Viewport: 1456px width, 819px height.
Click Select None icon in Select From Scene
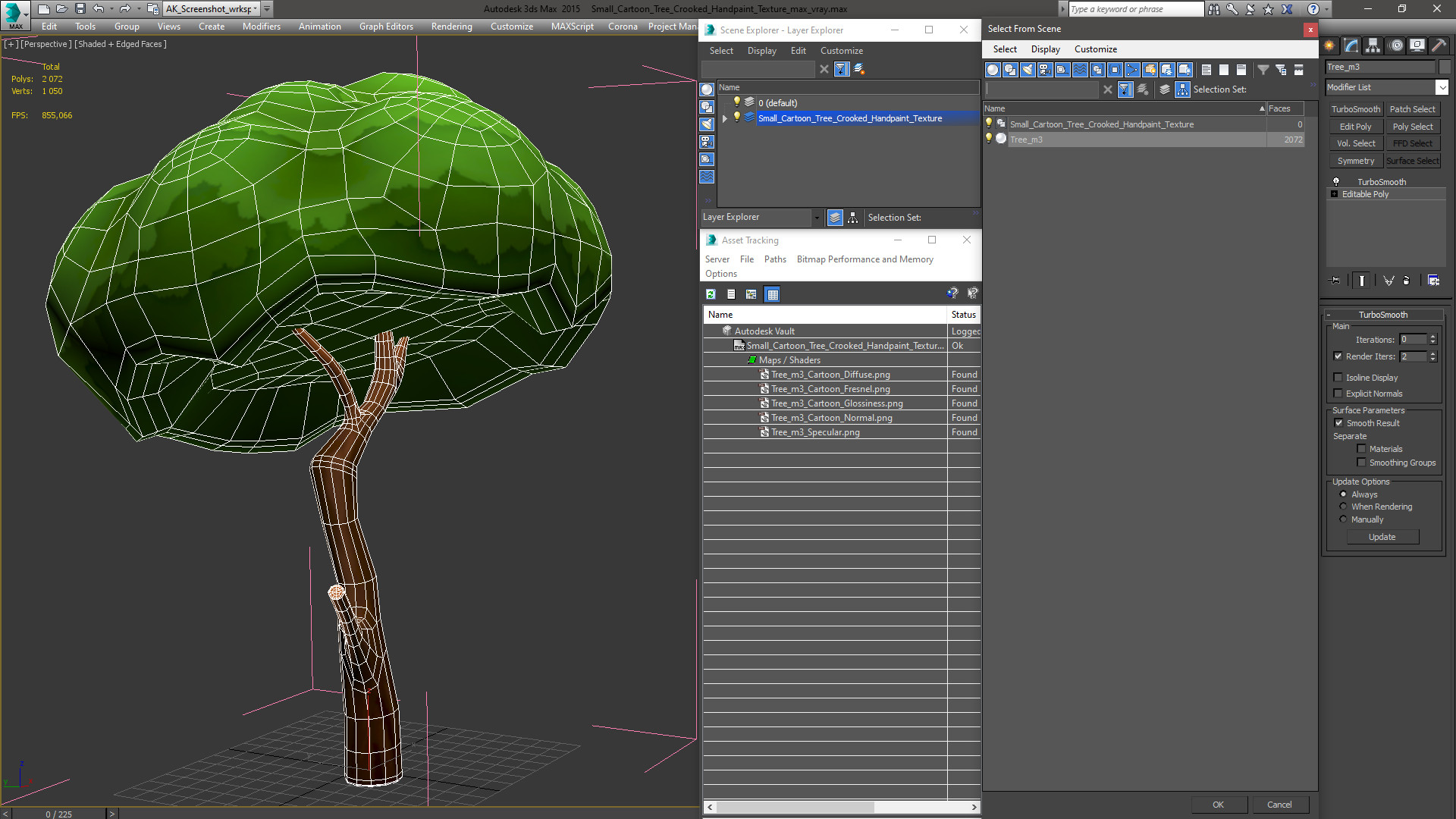pyautogui.click(x=1224, y=70)
